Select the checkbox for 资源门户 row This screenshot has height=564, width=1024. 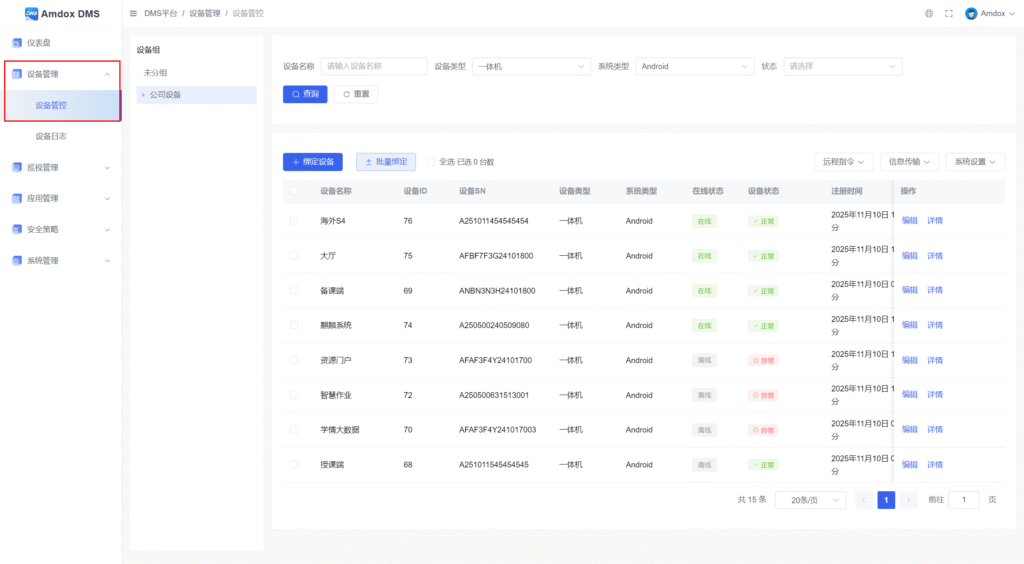[294, 360]
